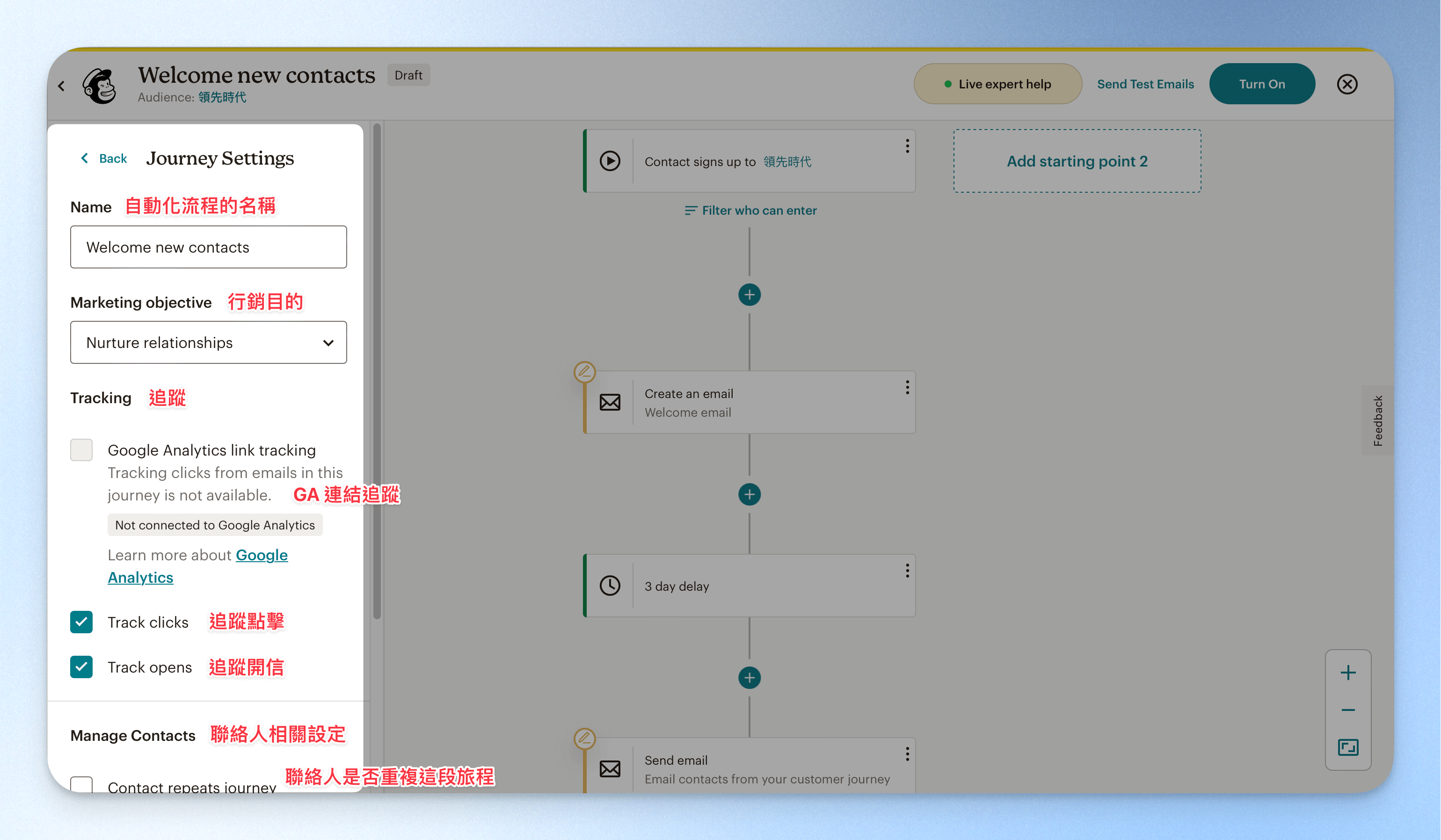1441x840 pixels.
Task: Go back using the header left chevron
Action: 62,86
